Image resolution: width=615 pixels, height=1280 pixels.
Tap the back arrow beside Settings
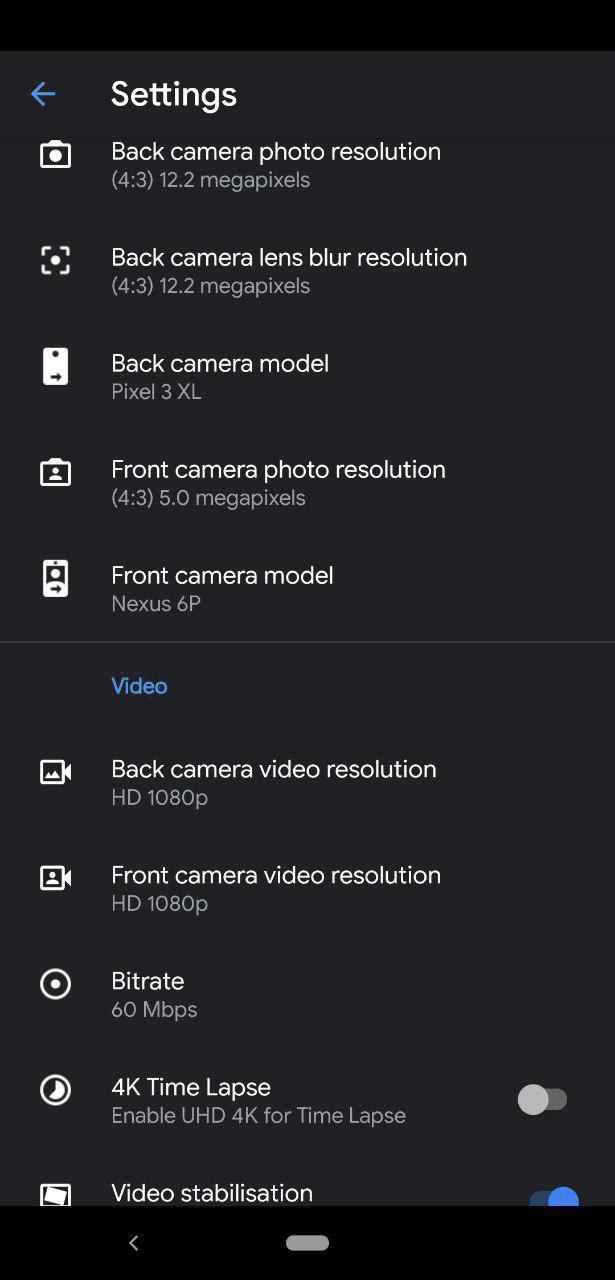click(x=43, y=94)
